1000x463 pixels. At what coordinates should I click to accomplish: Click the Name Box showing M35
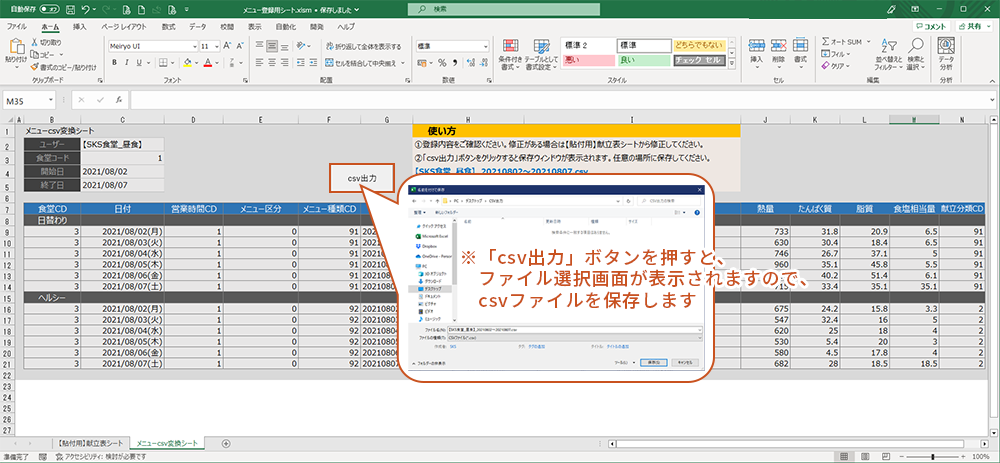[28, 101]
